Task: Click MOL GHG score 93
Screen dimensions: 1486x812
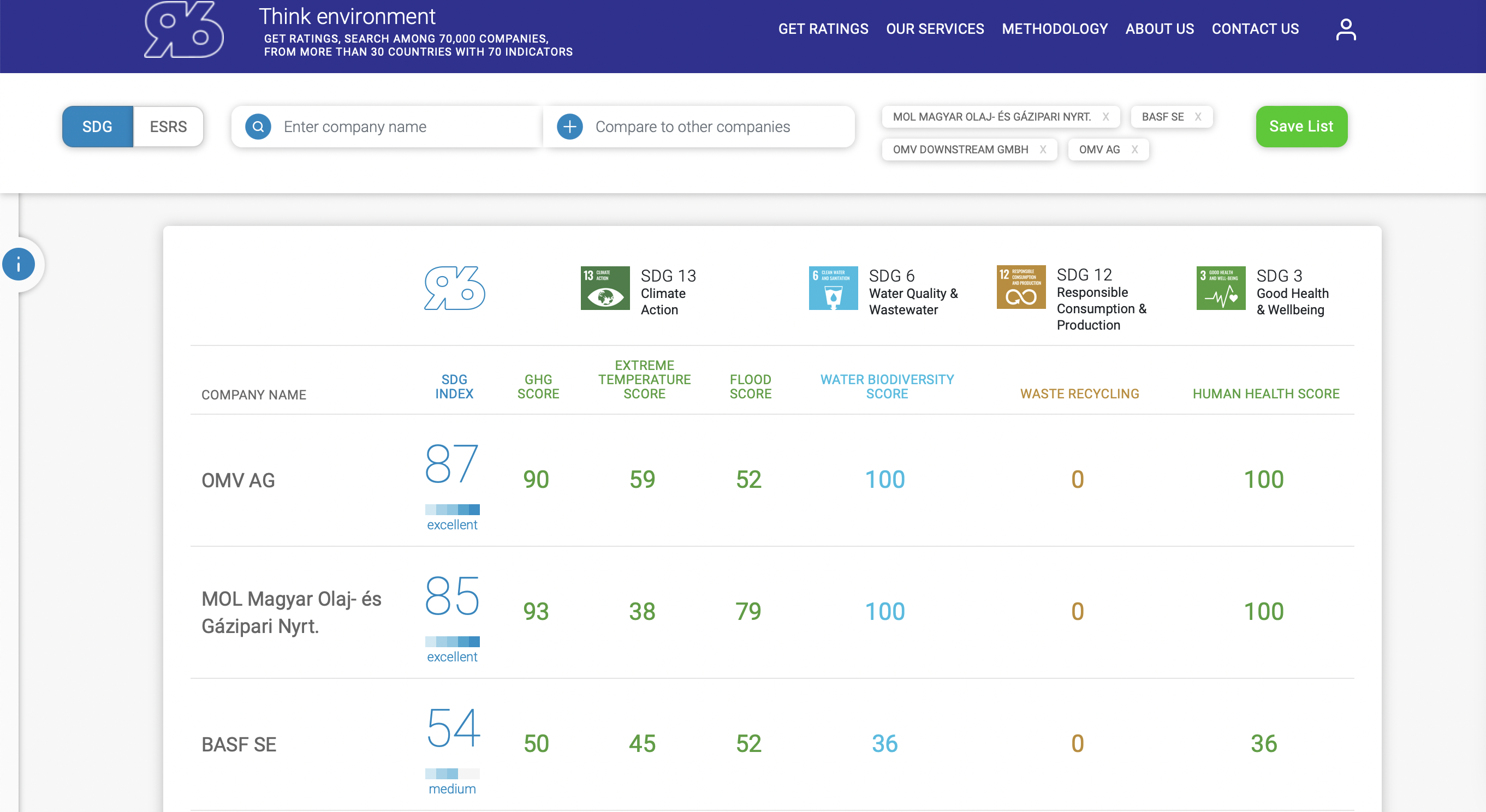Action: click(536, 611)
